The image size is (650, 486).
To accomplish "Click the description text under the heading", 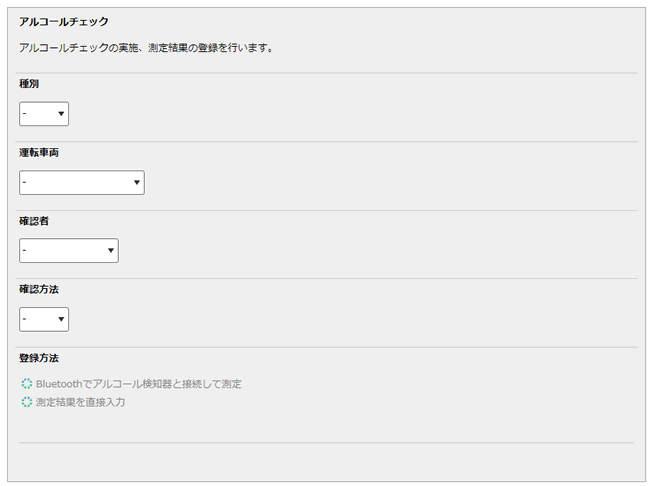I will 146,47.
